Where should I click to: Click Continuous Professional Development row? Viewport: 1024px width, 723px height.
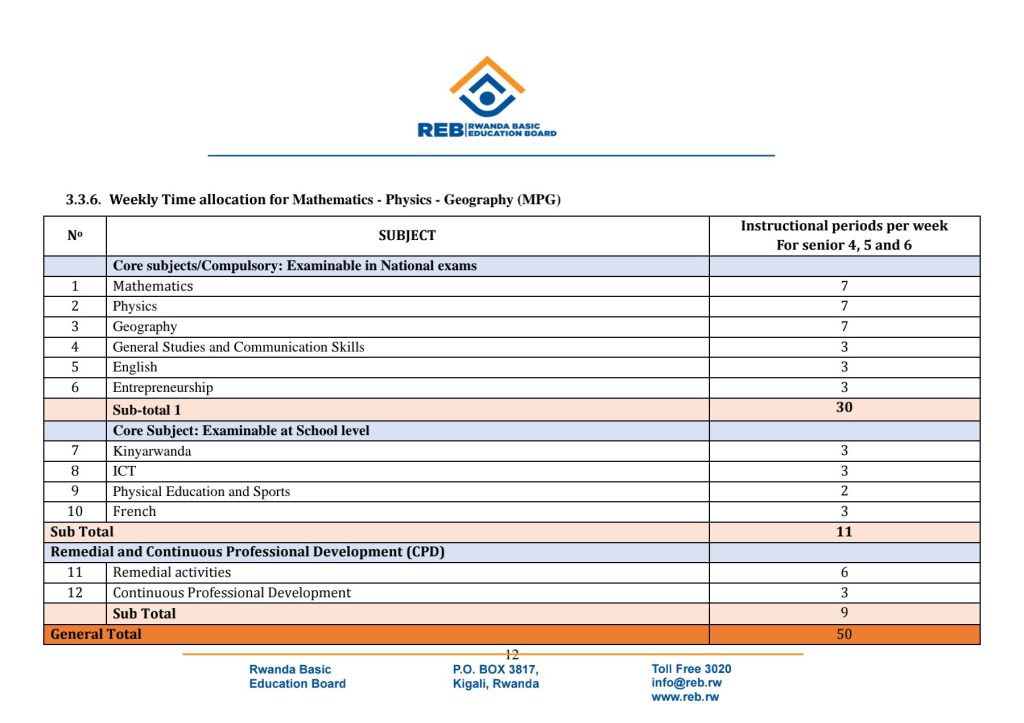232,593
